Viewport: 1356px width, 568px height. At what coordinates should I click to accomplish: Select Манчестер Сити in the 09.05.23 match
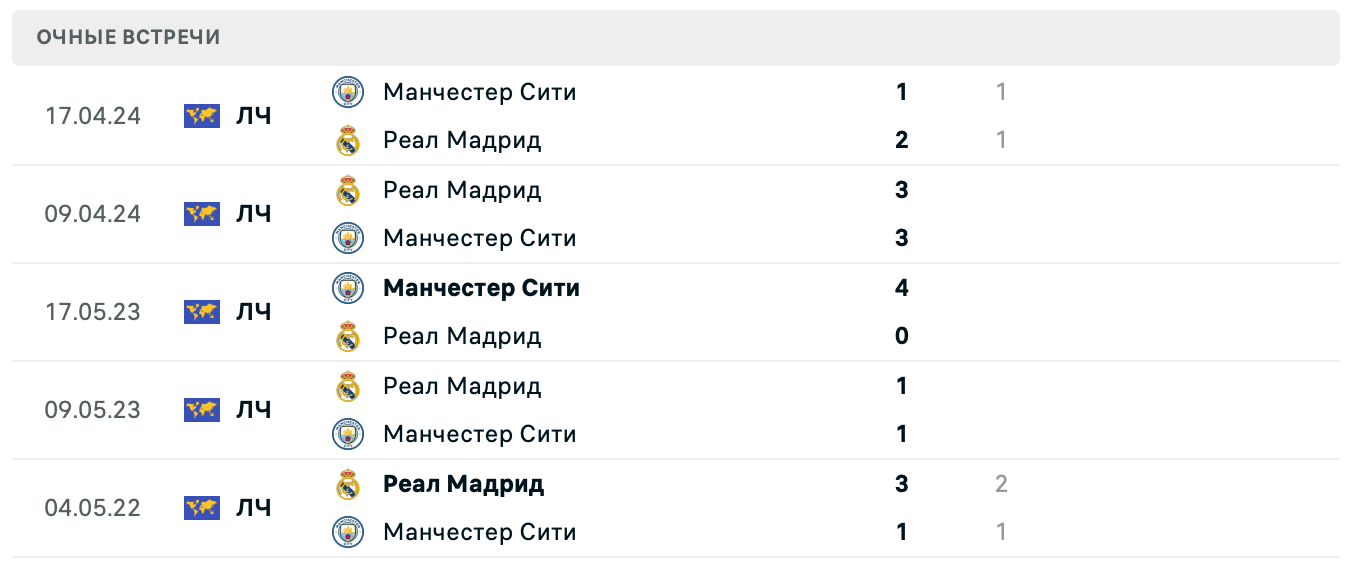click(480, 434)
